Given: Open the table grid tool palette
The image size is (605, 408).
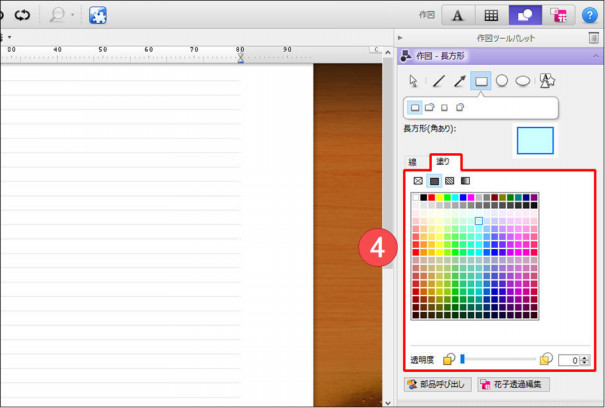Looking at the screenshot, I should [x=491, y=15].
